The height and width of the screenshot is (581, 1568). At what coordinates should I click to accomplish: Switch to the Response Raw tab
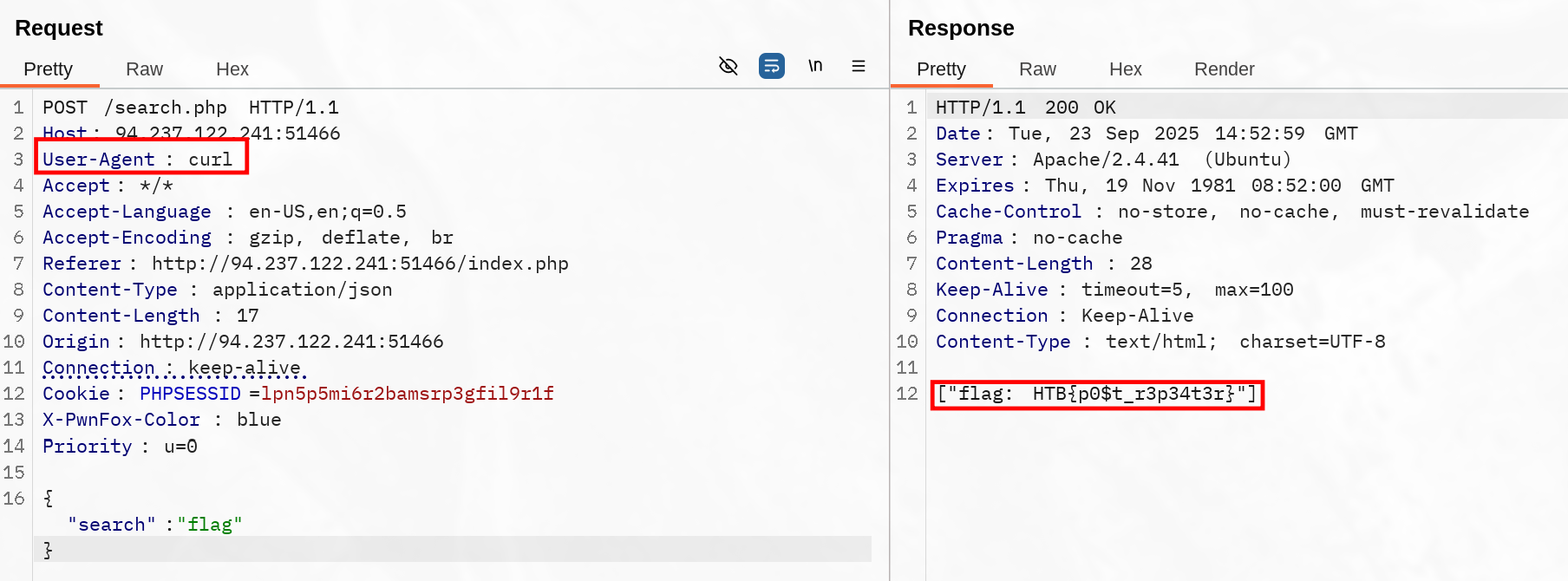coord(1037,69)
